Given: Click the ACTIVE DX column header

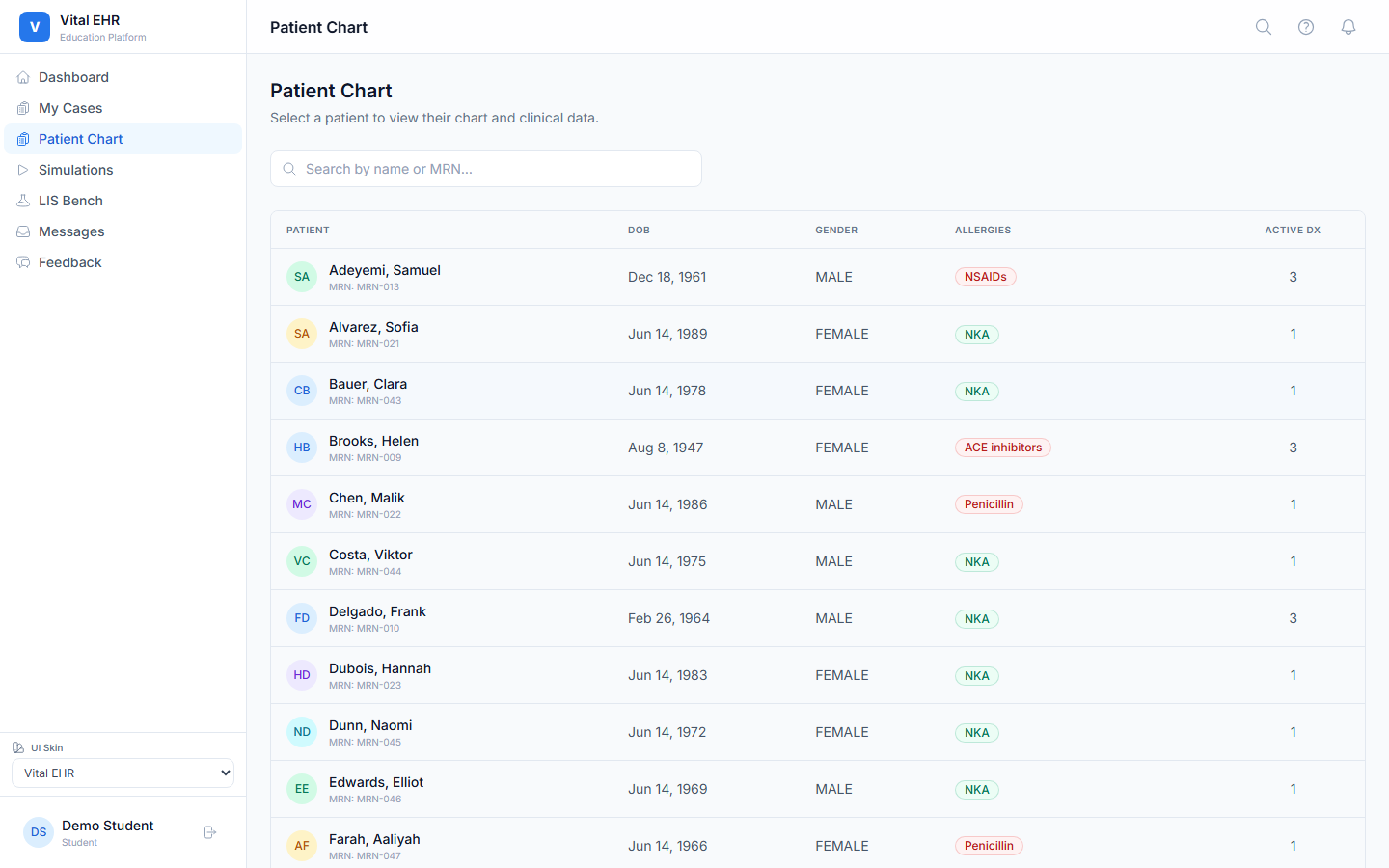Looking at the screenshot, I should [1293, 230].
